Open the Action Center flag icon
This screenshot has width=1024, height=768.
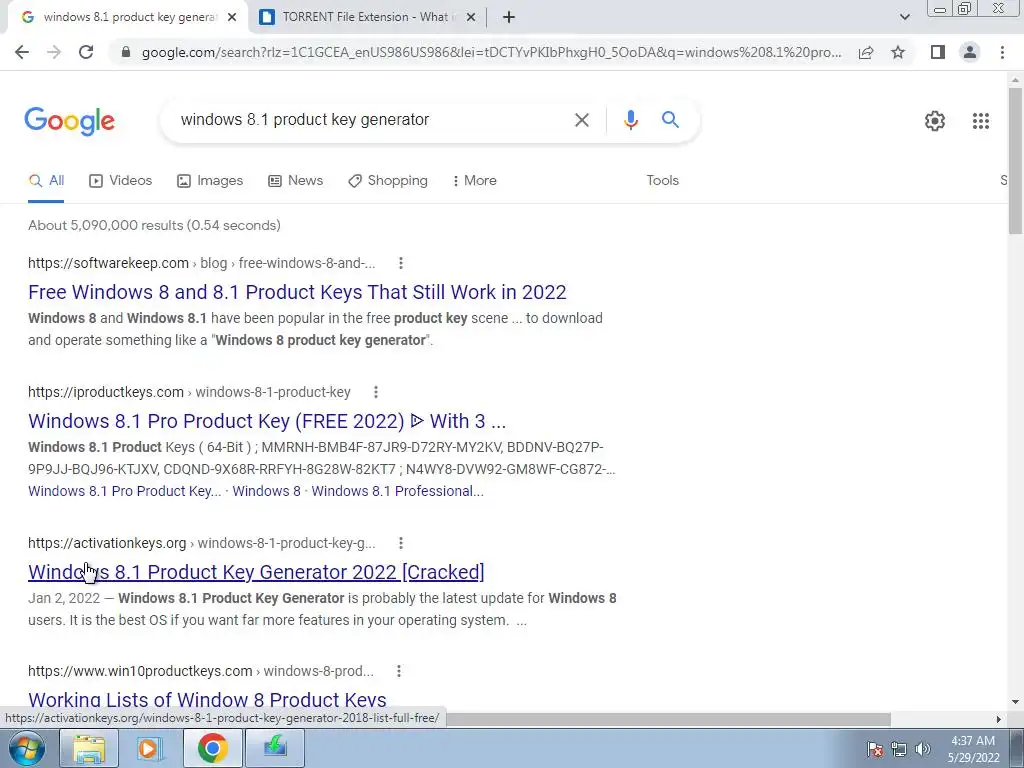pyautogui.click(x=875, y=749)
